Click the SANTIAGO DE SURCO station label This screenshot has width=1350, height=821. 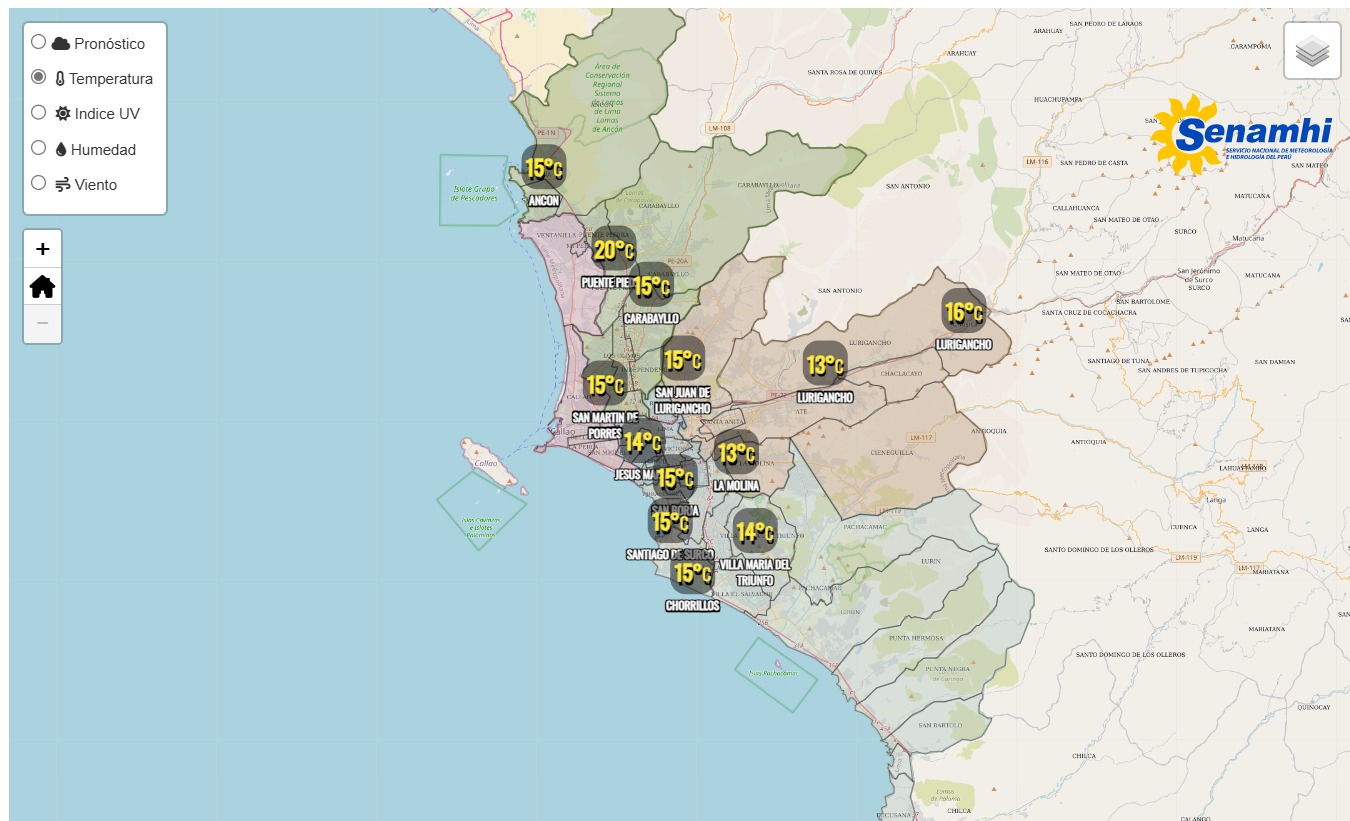[x=670, y=554]
